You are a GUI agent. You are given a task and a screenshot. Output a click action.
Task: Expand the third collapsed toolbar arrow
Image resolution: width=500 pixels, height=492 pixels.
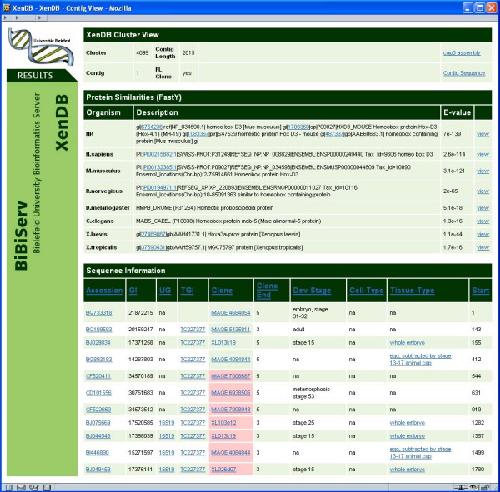pos(39,18)
